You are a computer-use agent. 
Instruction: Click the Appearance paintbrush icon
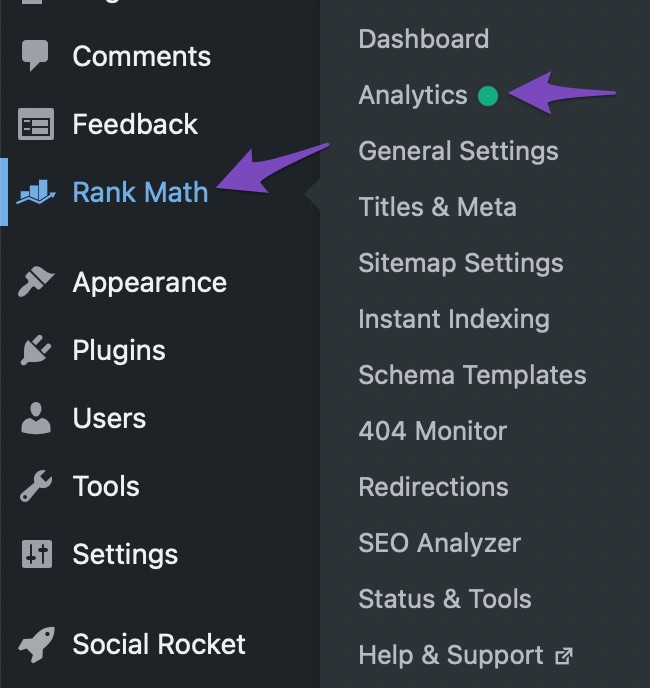coord(36,282)
